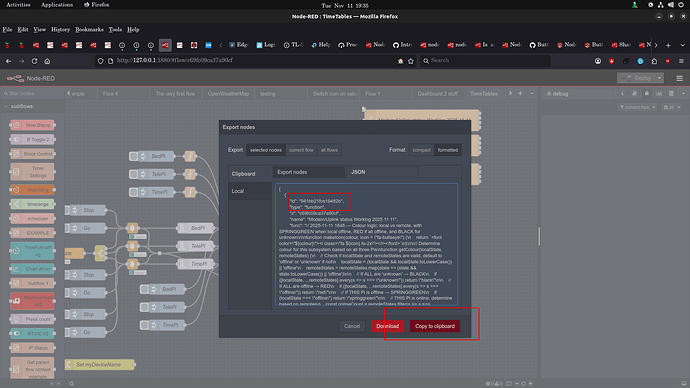Select the 'Set myDeviceName' node on canvas
Viewport: 690px width, 388px height.
tap(100, 364)
